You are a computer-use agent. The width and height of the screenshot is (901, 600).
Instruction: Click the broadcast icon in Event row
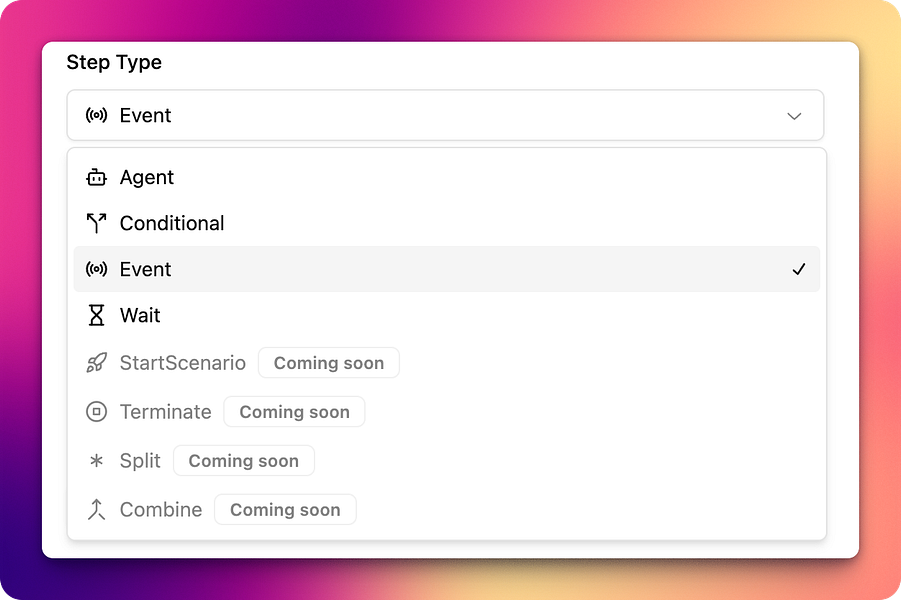click(x=96, y=269)
